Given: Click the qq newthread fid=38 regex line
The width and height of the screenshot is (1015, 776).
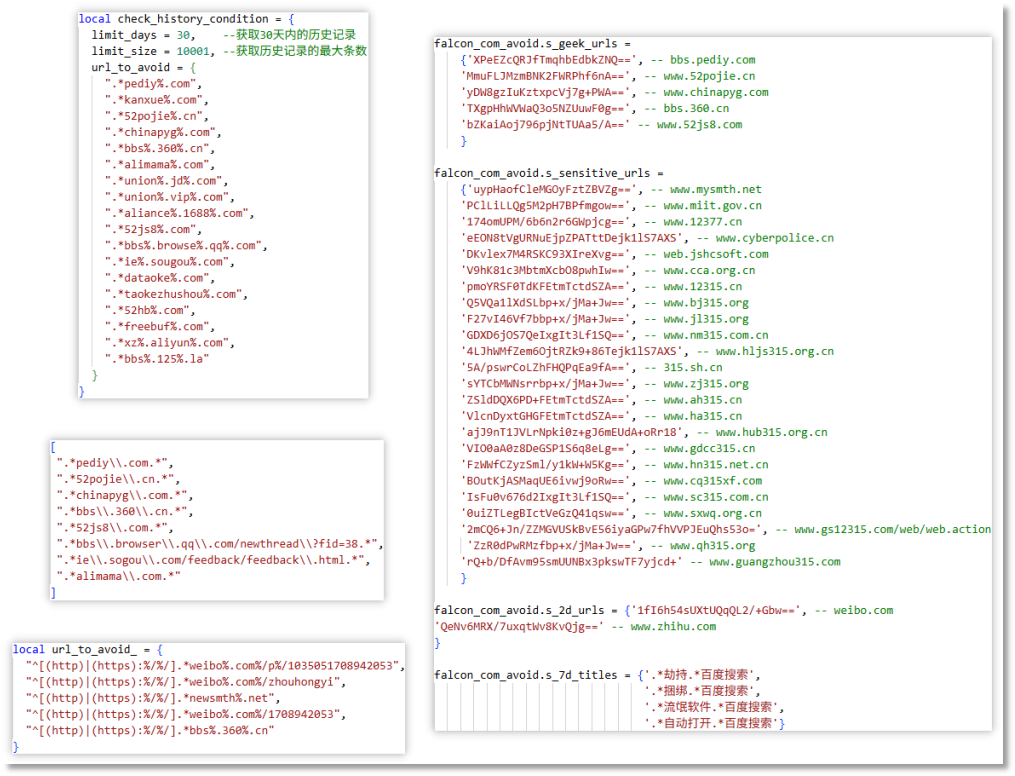Looking at the screenshot, I should point(220,544).
